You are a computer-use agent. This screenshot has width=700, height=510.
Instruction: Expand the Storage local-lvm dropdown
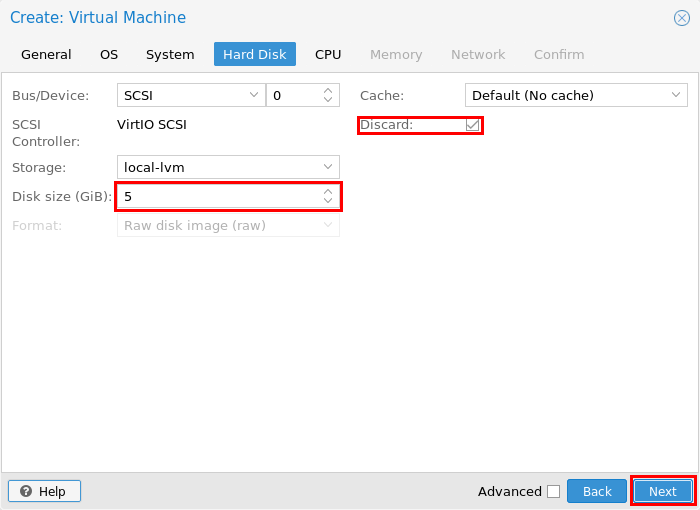coord(228,167)
